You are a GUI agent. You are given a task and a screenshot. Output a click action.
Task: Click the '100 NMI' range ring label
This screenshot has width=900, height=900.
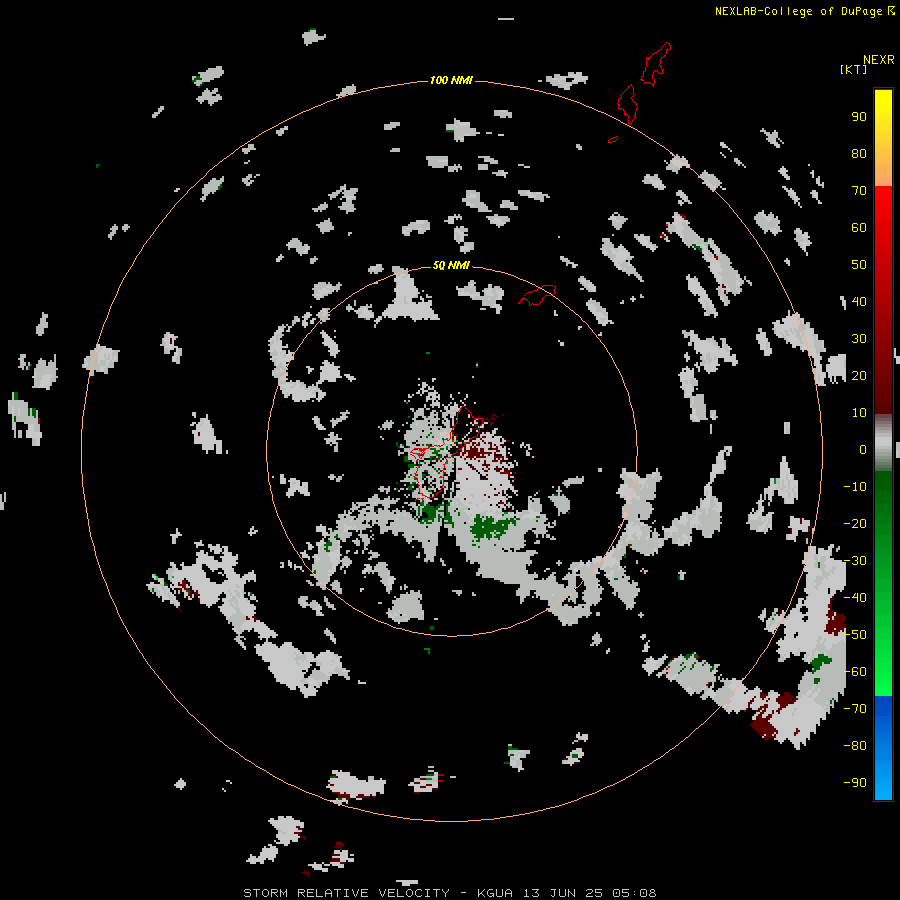pos(451,80)
